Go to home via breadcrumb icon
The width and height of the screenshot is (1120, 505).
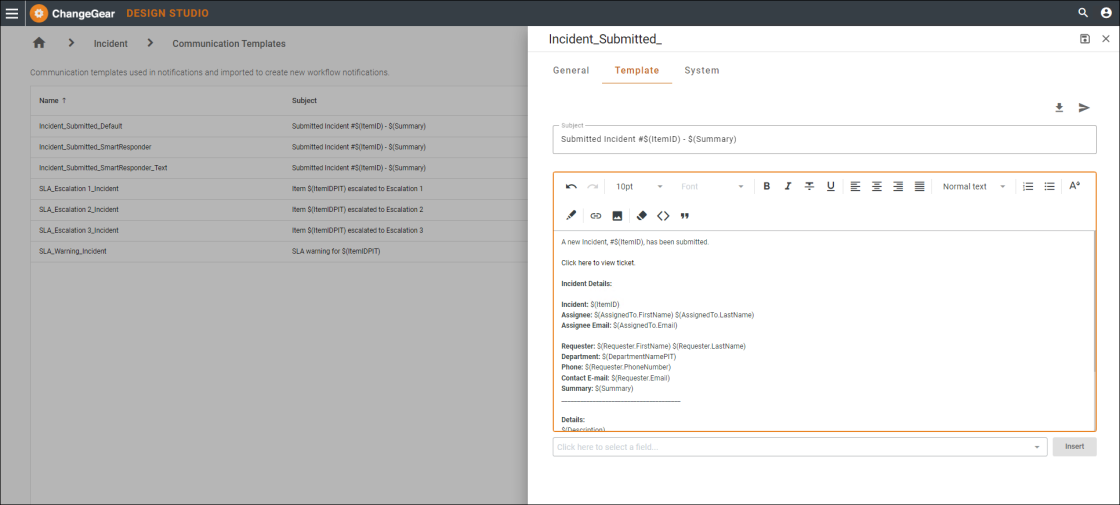tap(39, 43)
